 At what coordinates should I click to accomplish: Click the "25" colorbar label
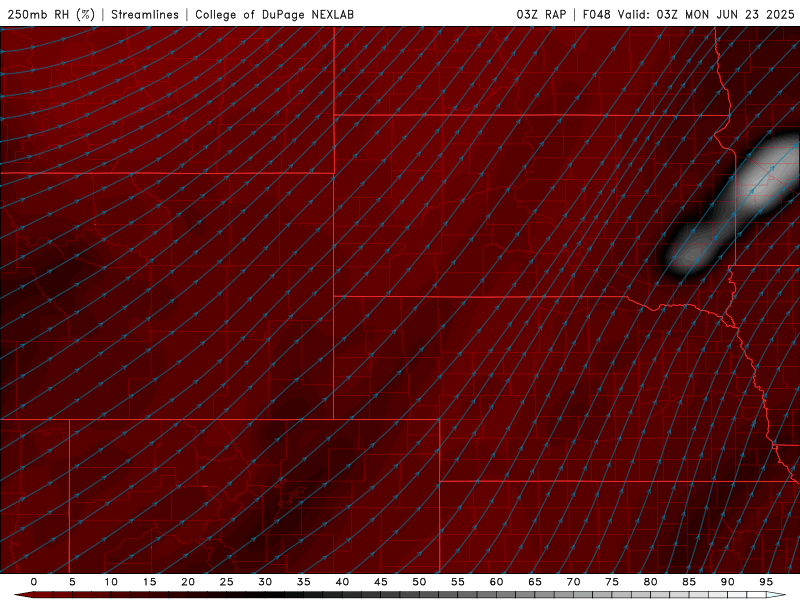tap(227, 582)
